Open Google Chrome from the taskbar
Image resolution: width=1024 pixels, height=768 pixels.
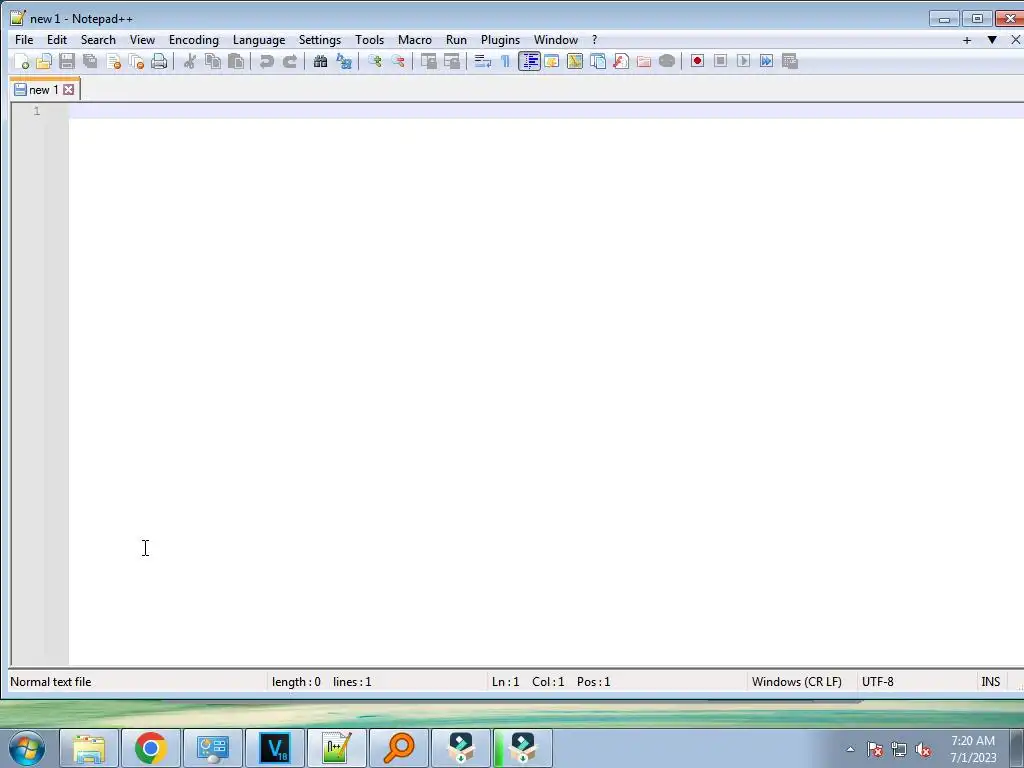coord(151,748)
